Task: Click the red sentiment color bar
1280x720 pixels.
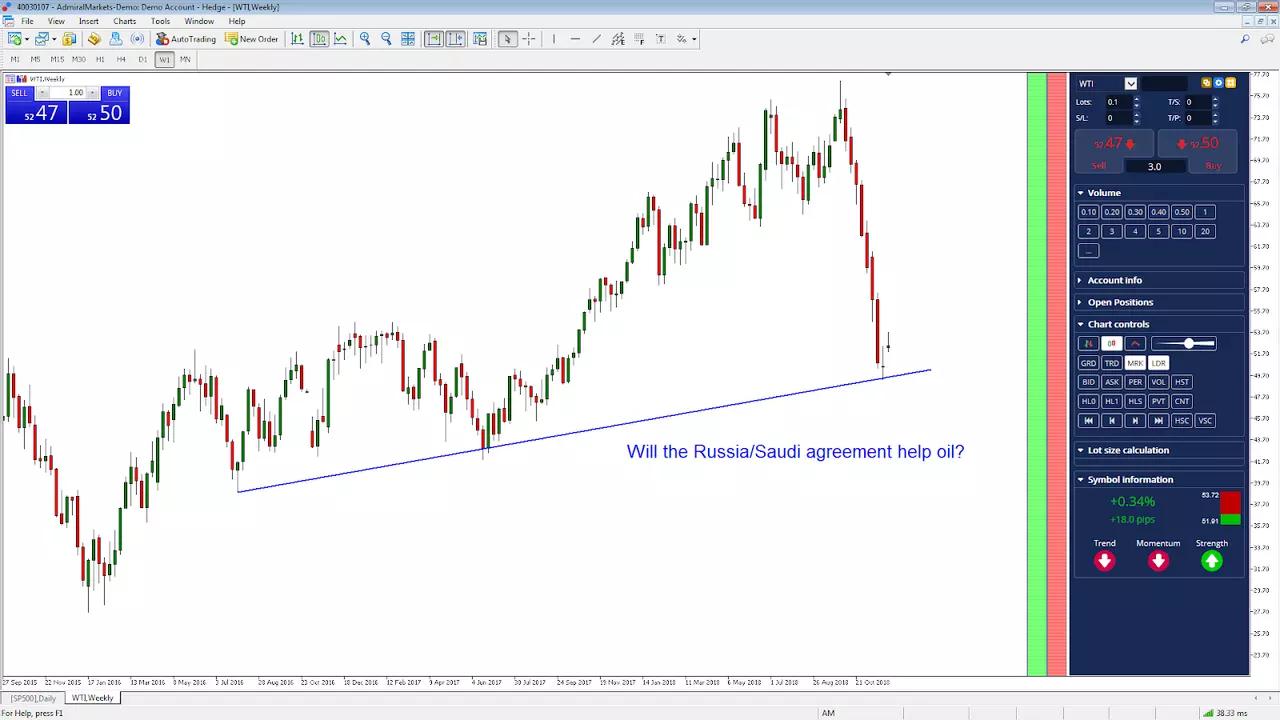Action: [x=1056, y=374]
